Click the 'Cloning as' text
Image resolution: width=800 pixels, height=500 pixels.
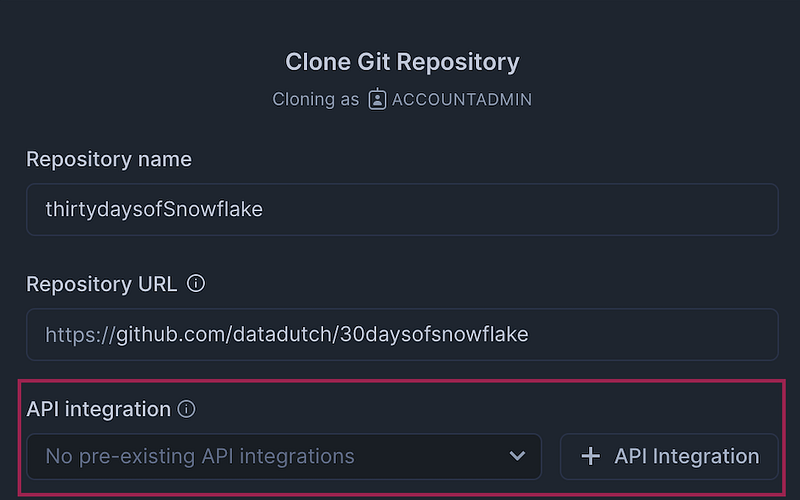tap(315, 99)
